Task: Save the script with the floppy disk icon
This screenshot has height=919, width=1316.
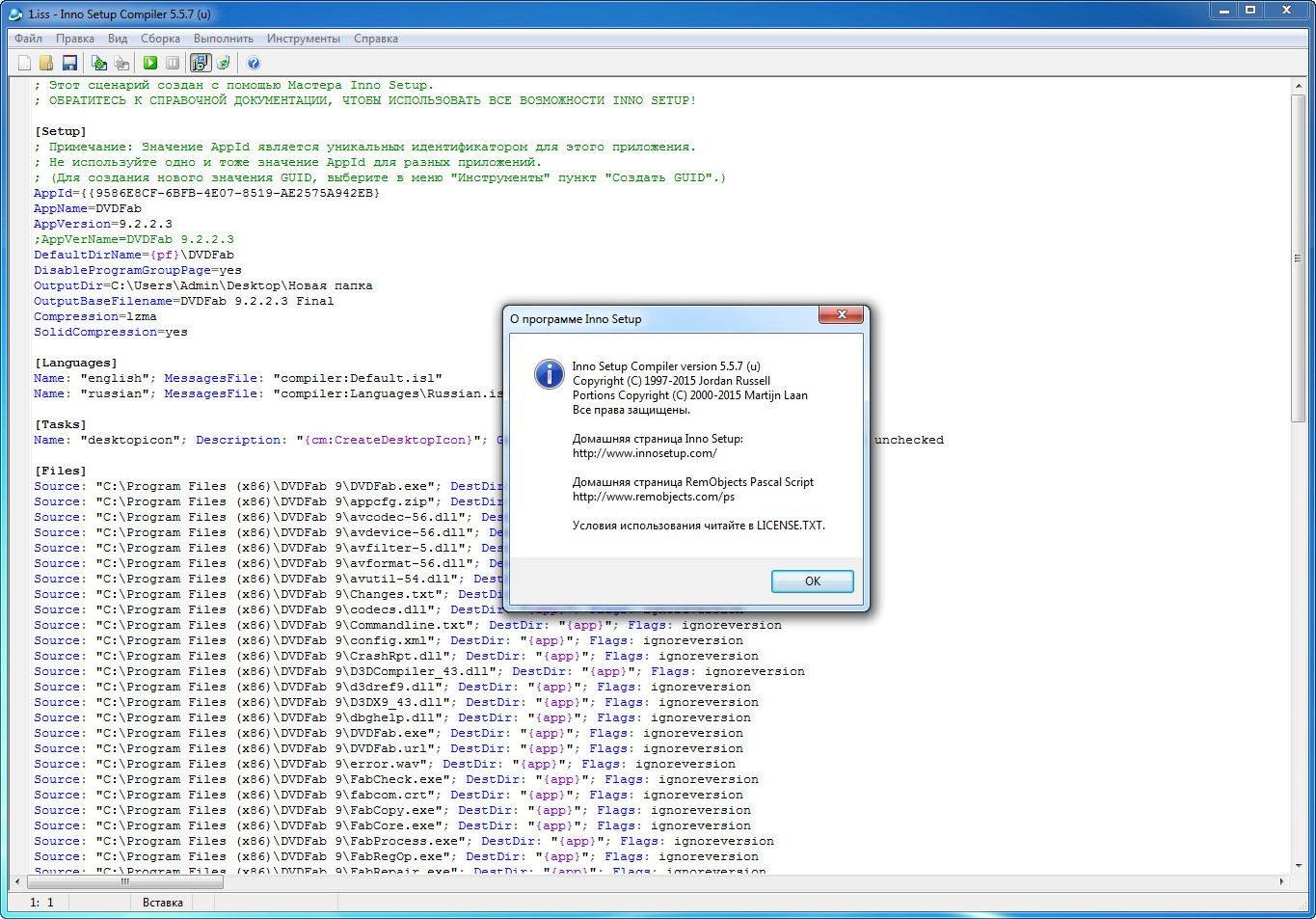Action: coord(69,63)
